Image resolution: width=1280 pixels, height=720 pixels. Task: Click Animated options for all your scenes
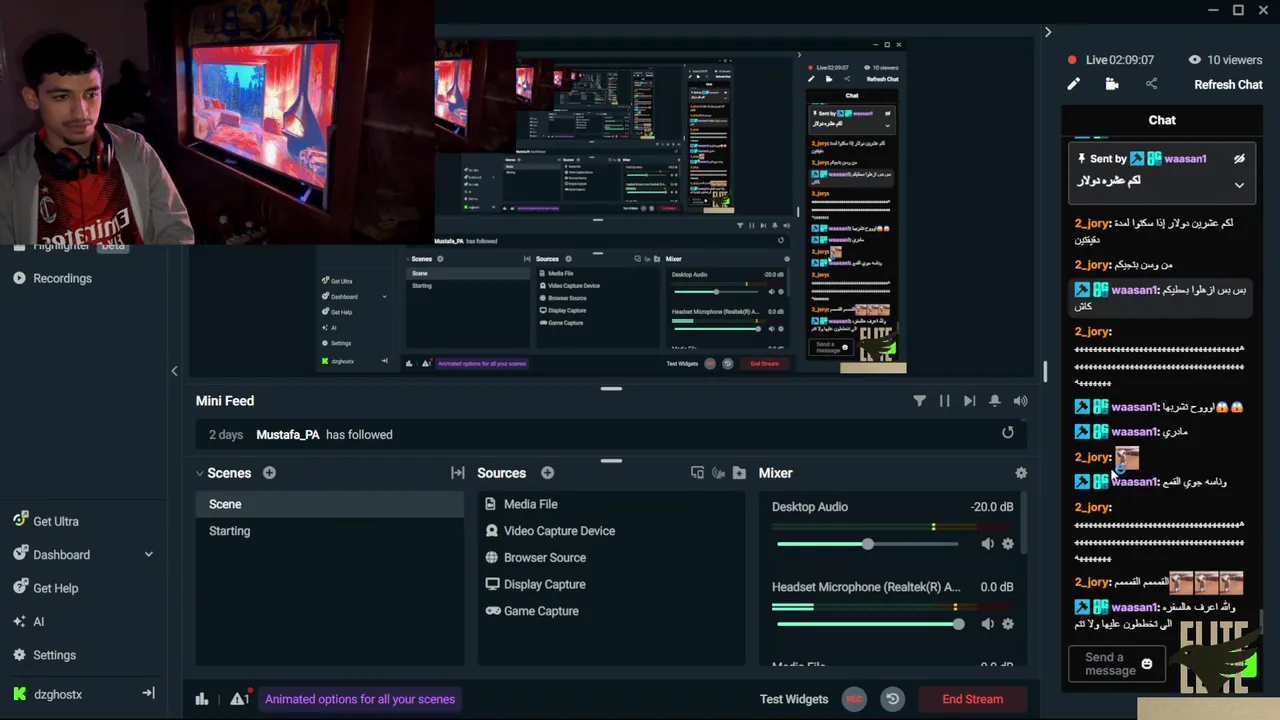(x=360, y=699)
